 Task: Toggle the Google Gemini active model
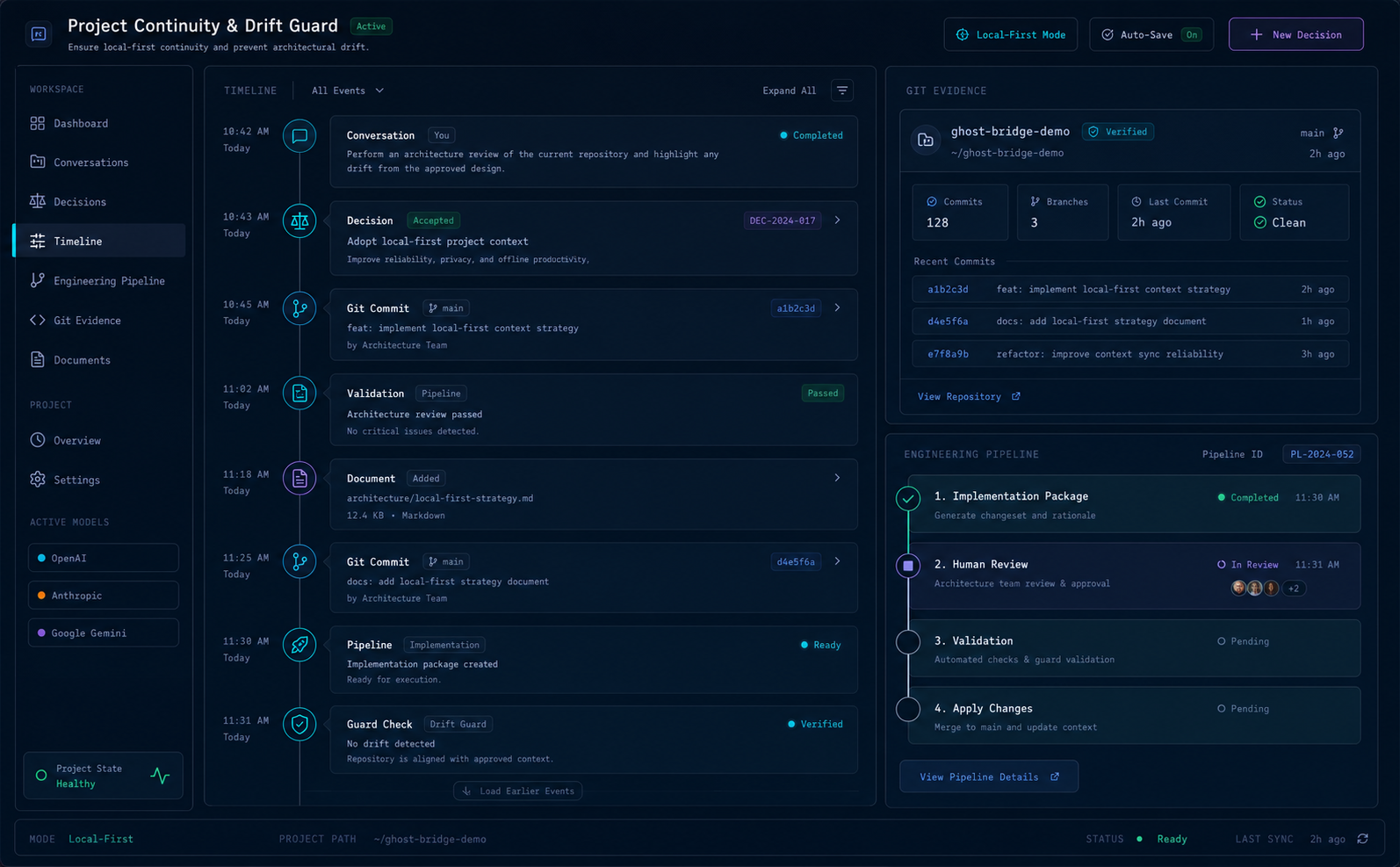tap(104, 632)
